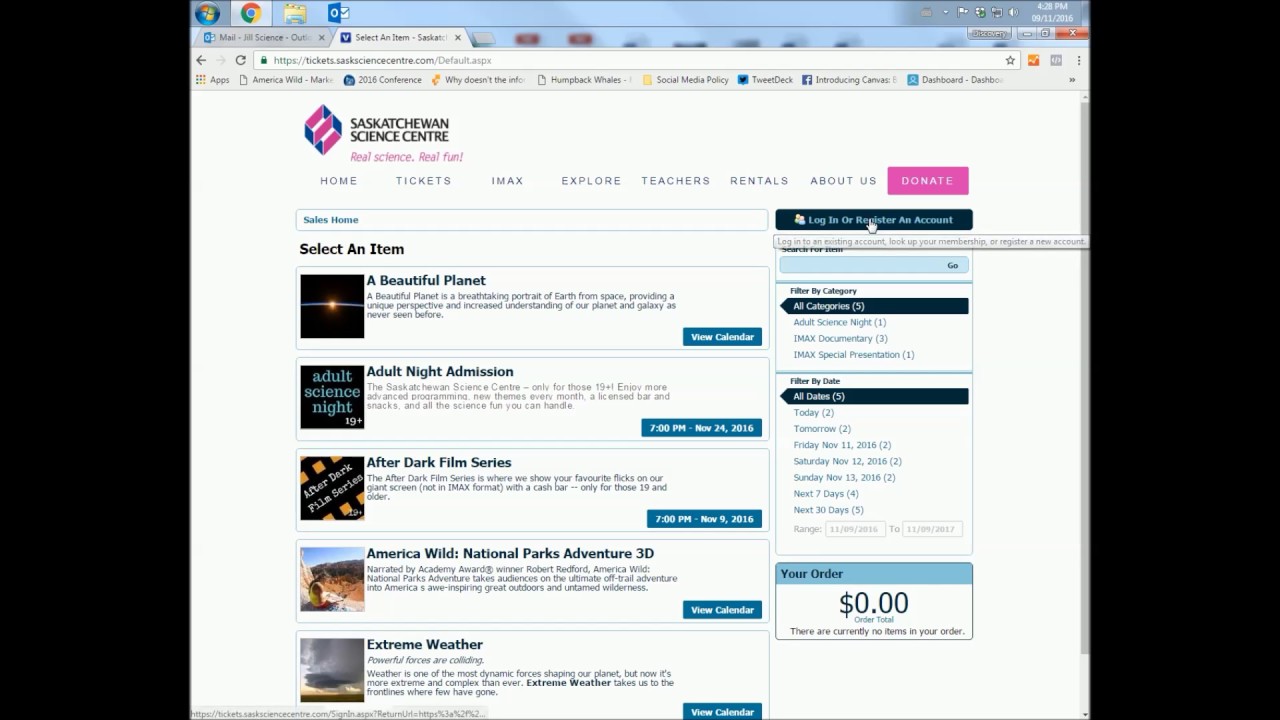Click the range end date field

[x=932, y=529]
